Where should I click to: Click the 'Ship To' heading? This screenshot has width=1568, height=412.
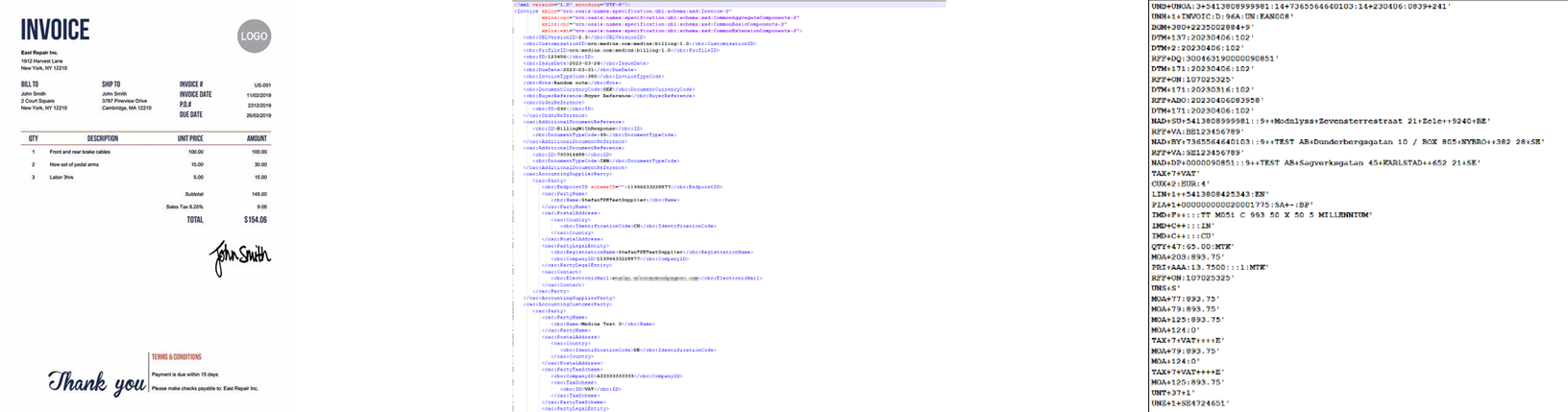coord(110,85)
